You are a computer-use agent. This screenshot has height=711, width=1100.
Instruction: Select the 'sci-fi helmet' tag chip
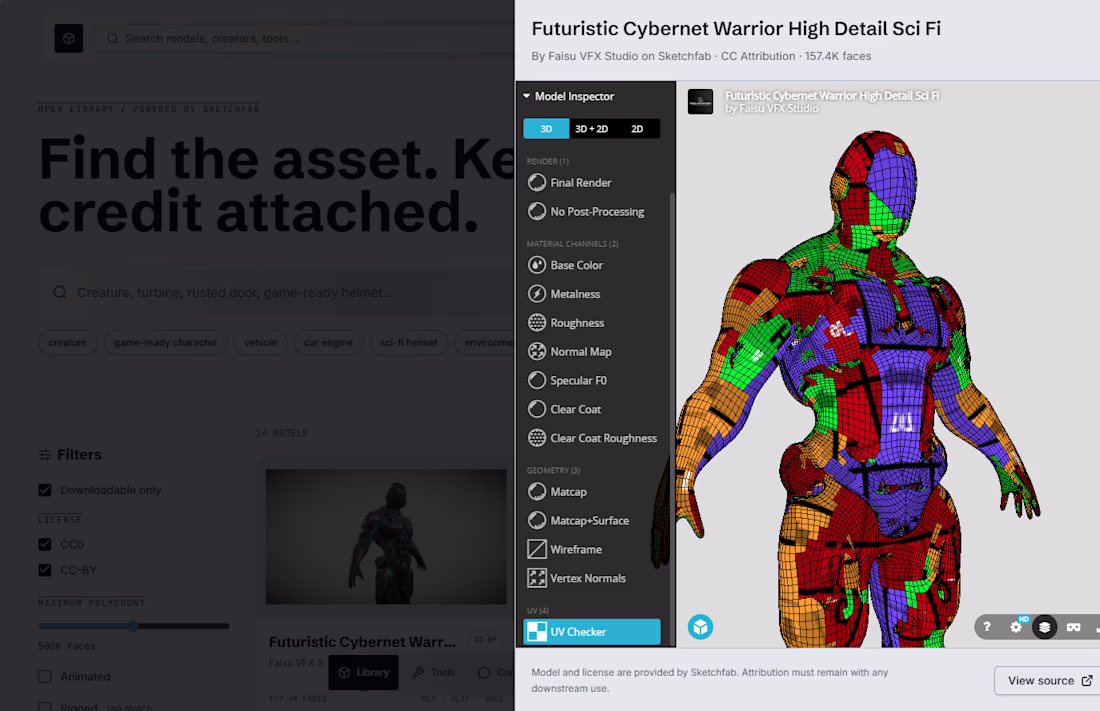tap(409, 343)
